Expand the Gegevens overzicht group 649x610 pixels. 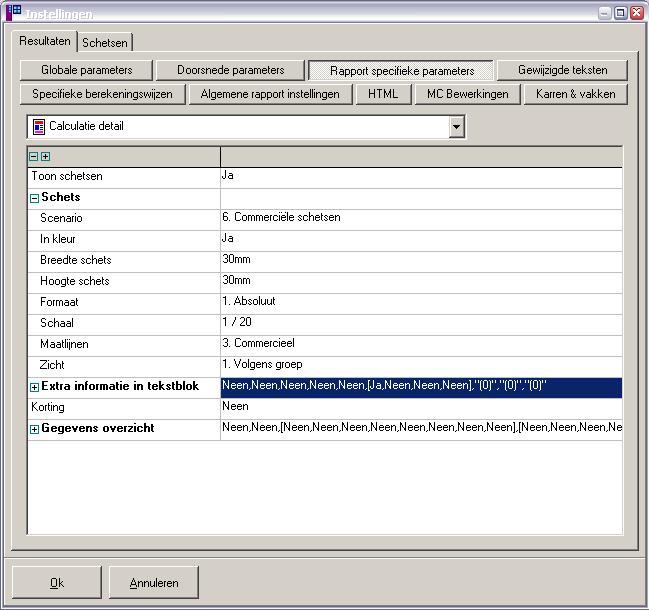34,429
